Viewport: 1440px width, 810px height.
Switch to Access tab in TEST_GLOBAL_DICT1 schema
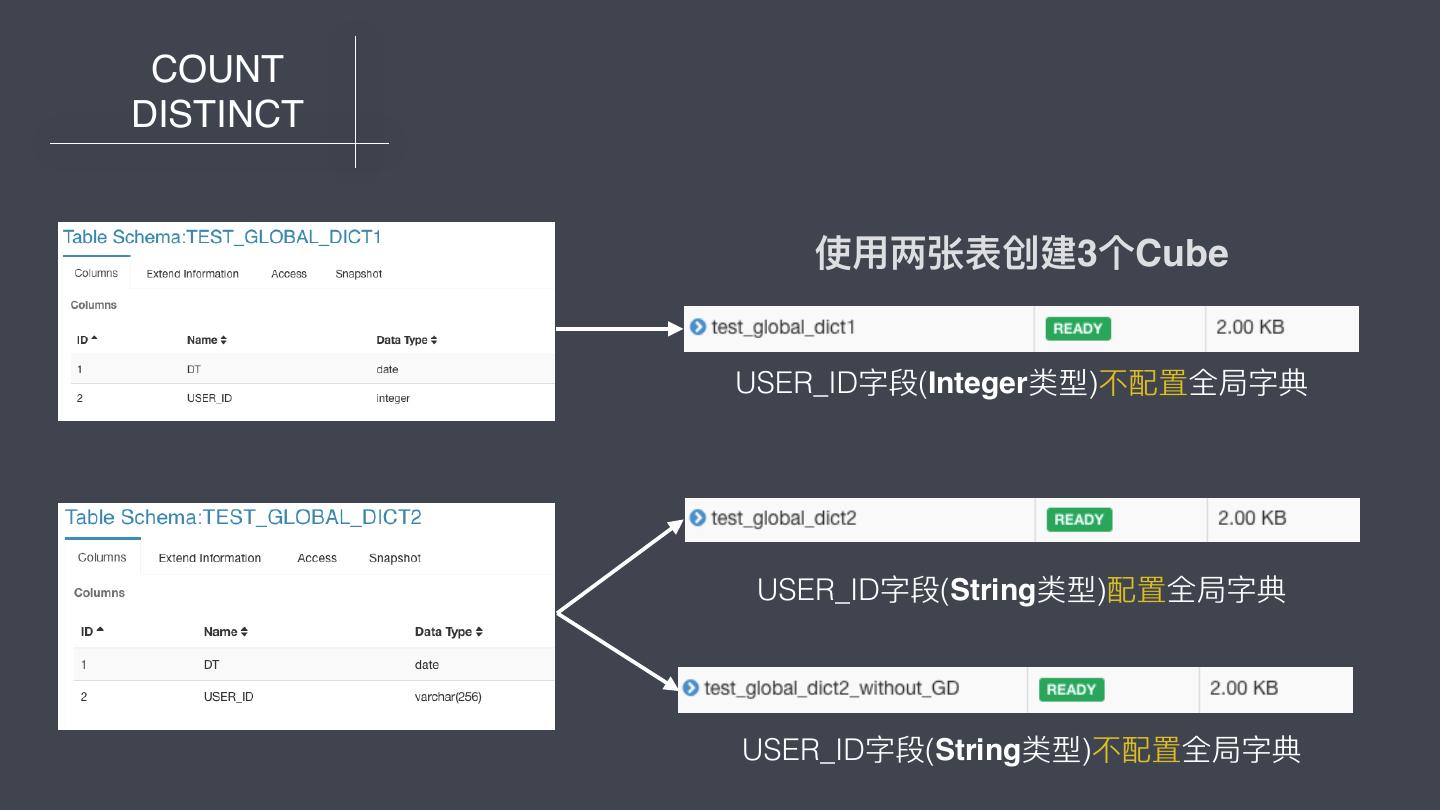(x=289, y=274)
